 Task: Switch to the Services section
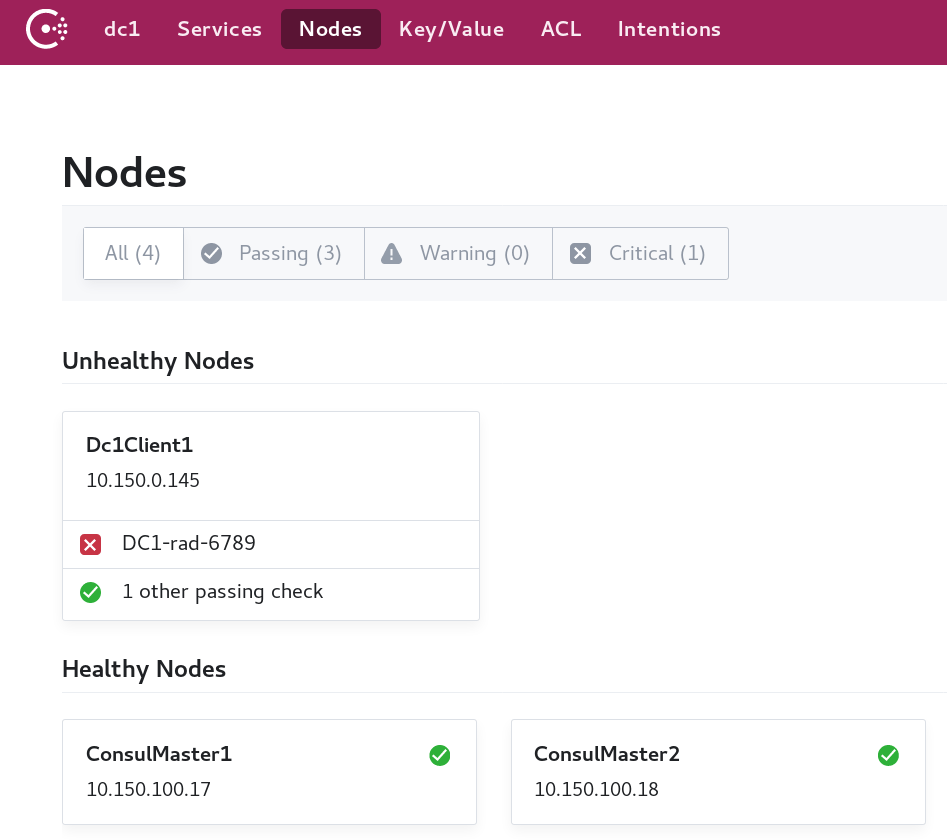(219, 29)
